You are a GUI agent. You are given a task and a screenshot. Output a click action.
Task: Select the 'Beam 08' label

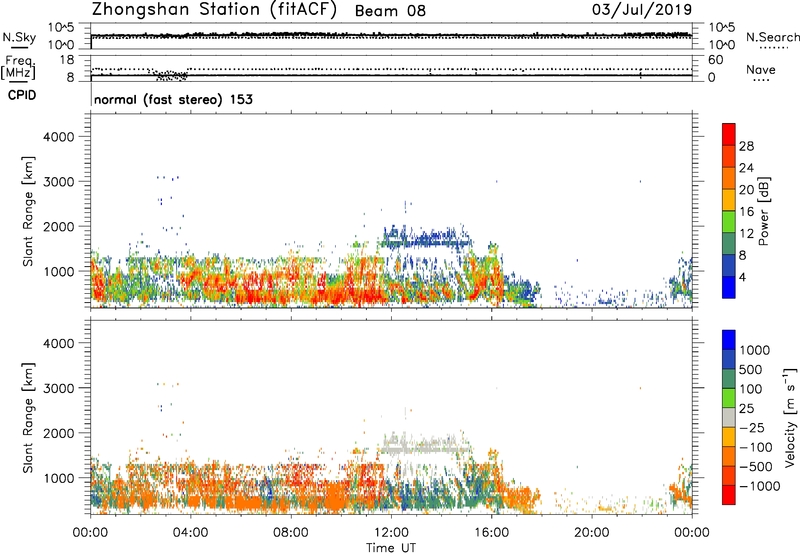(390, 11)
